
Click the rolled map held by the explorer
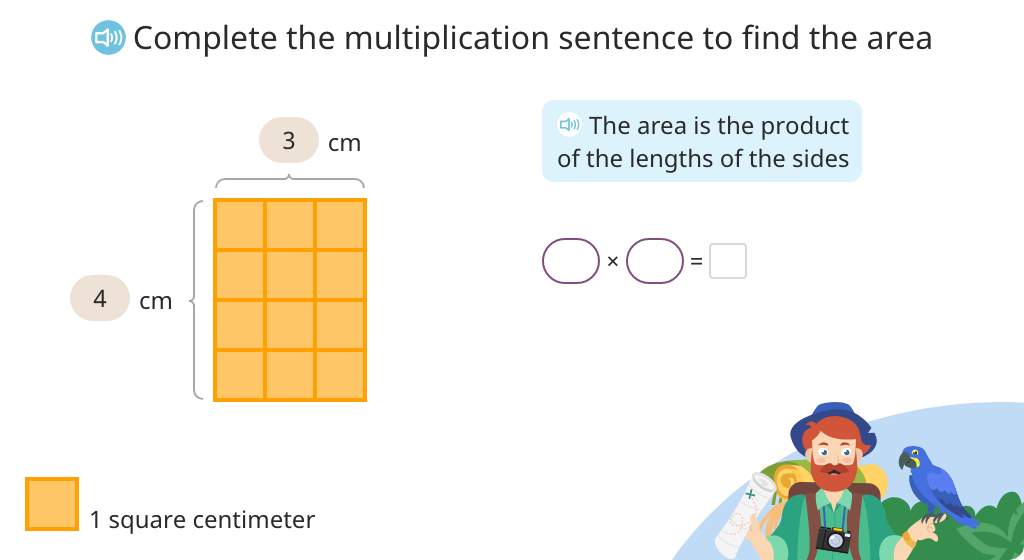[744, 516]
